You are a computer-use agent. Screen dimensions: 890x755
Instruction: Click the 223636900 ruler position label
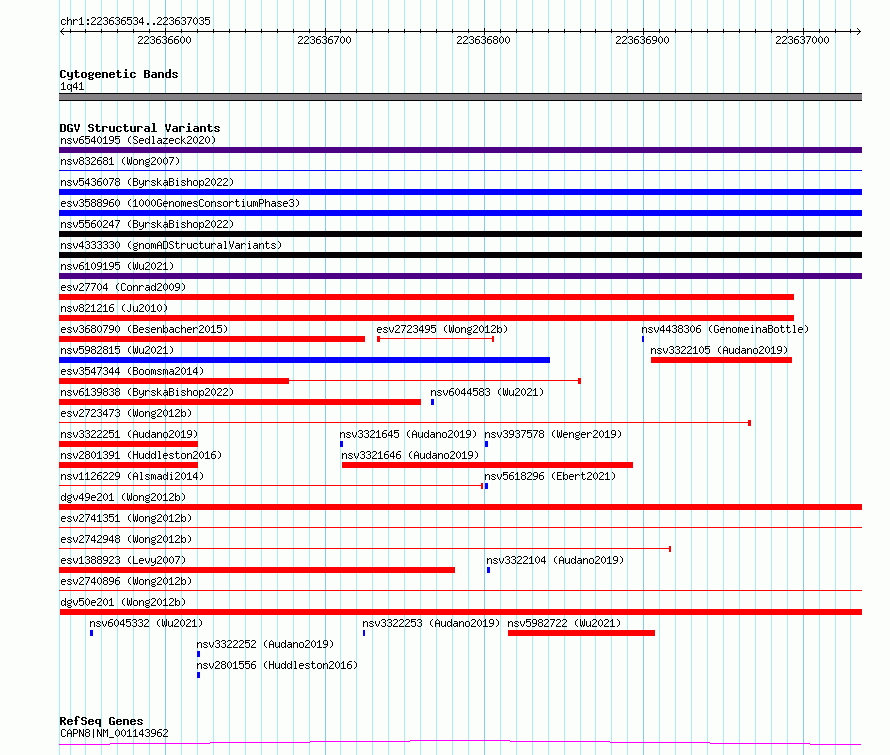pos(643,40)
